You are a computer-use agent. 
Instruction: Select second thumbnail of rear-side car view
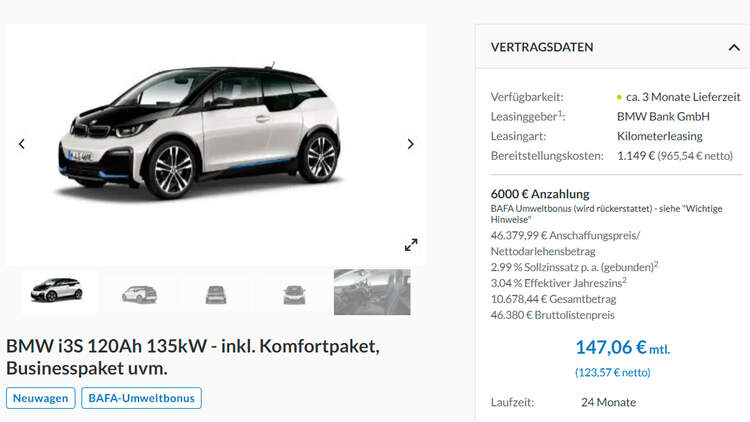point(139,293)
